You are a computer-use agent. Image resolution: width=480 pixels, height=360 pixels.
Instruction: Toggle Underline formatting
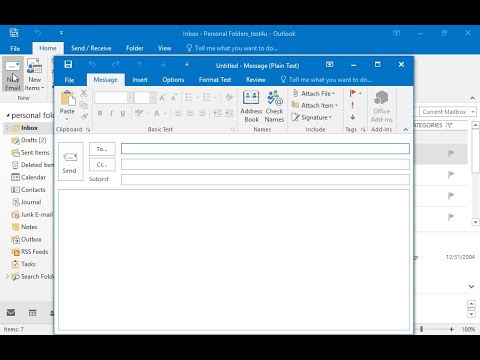[x=123, y=113]
